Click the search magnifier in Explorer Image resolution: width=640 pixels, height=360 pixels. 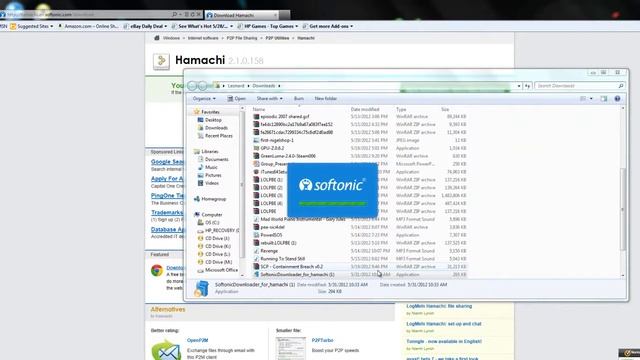[x=621, y=86]
